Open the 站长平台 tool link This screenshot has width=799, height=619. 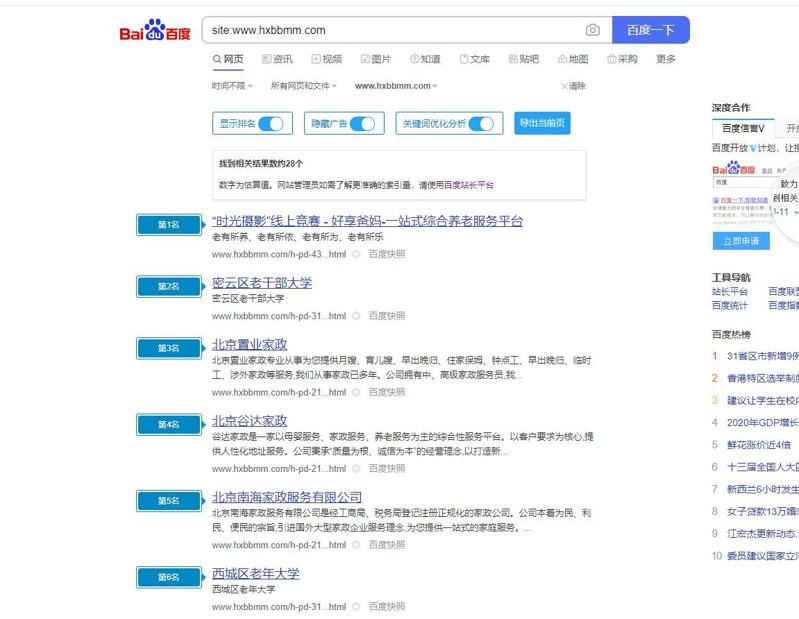pos(730,291)
